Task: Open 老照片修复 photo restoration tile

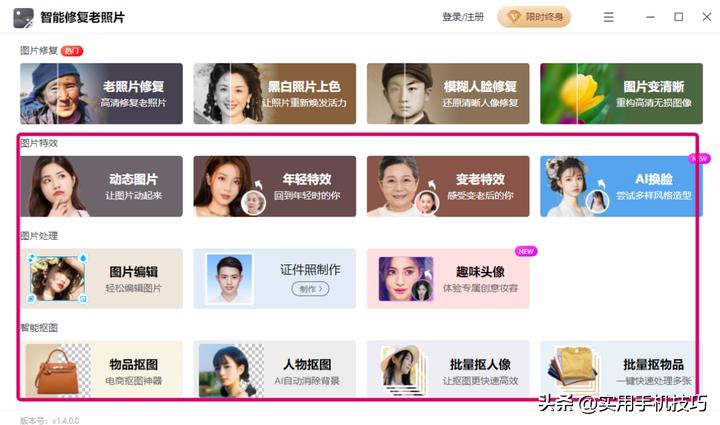Action: point(101,94)
